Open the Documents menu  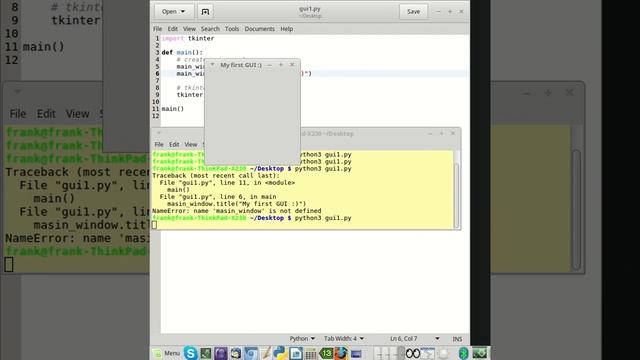click(x=260, y=29)
